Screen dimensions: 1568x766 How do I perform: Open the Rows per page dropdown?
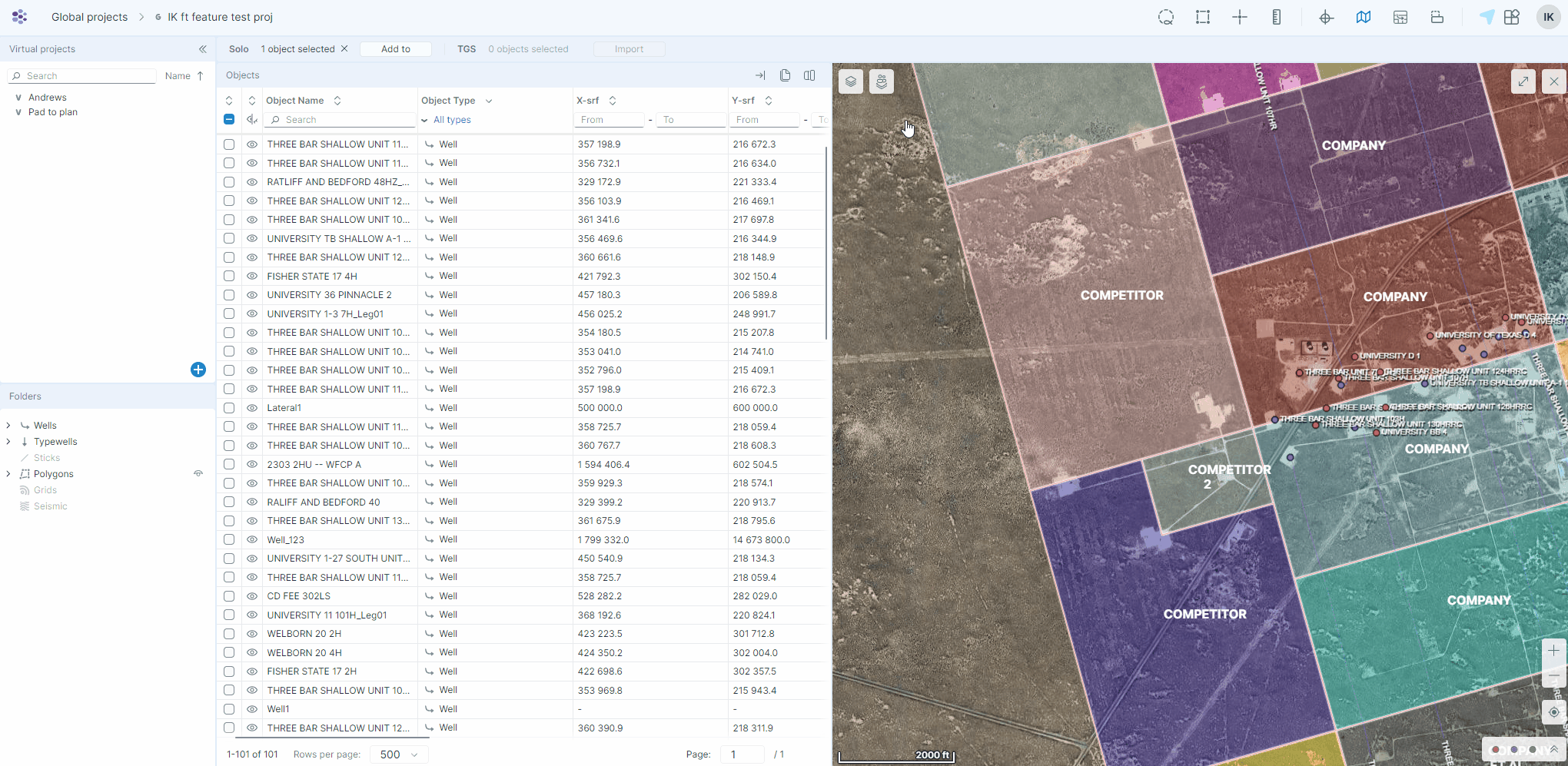click(399, 754)
